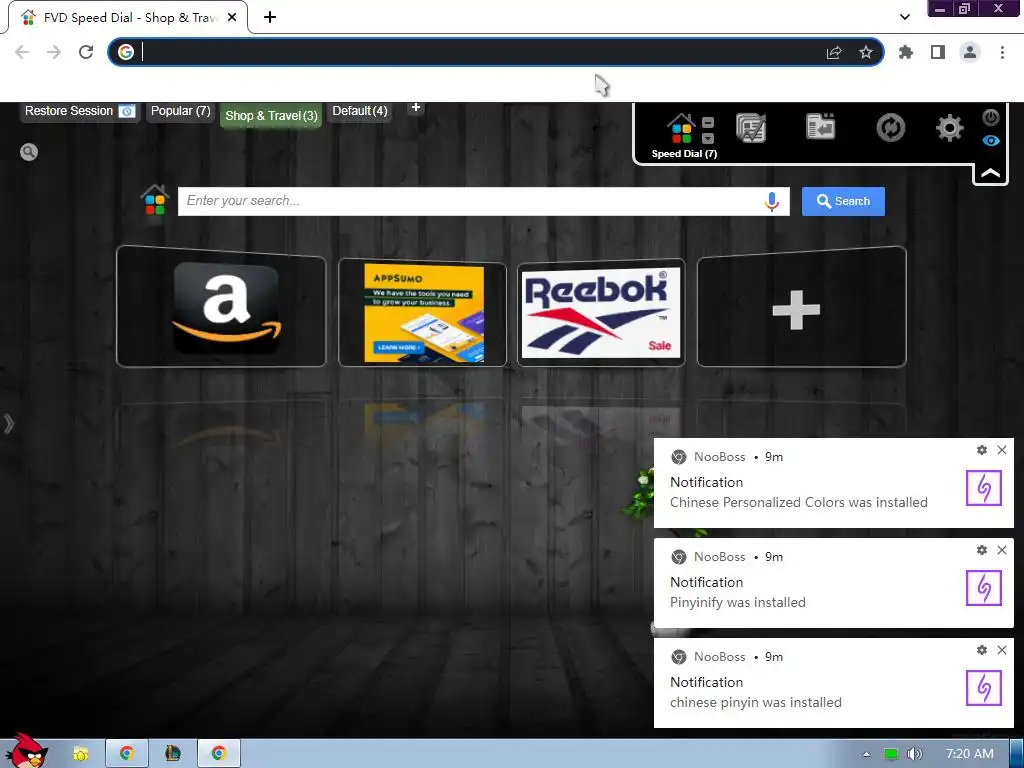Open the Chrome three-dot menu

tap(1002, 52)
